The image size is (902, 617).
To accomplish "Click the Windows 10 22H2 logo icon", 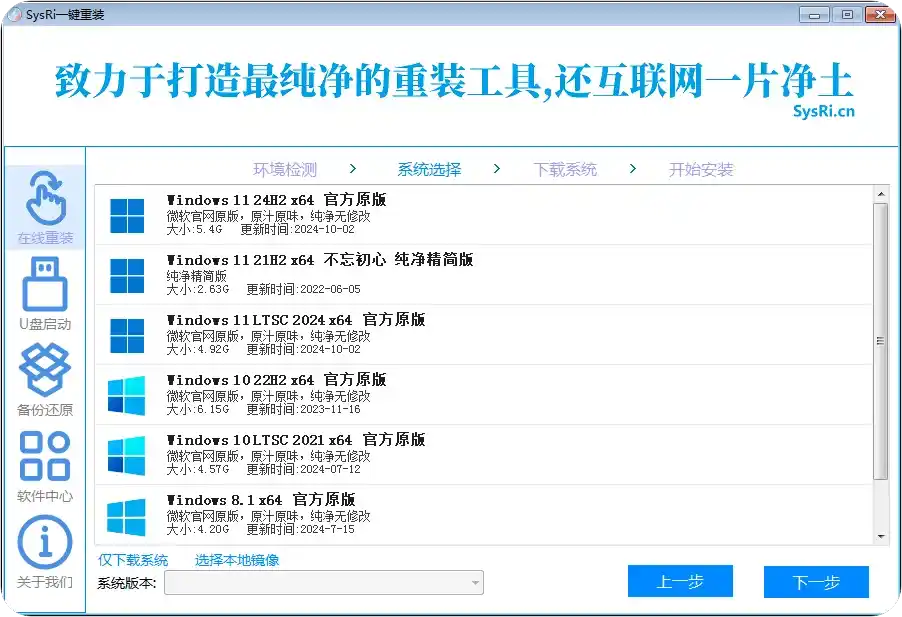I will pos(127,393).
